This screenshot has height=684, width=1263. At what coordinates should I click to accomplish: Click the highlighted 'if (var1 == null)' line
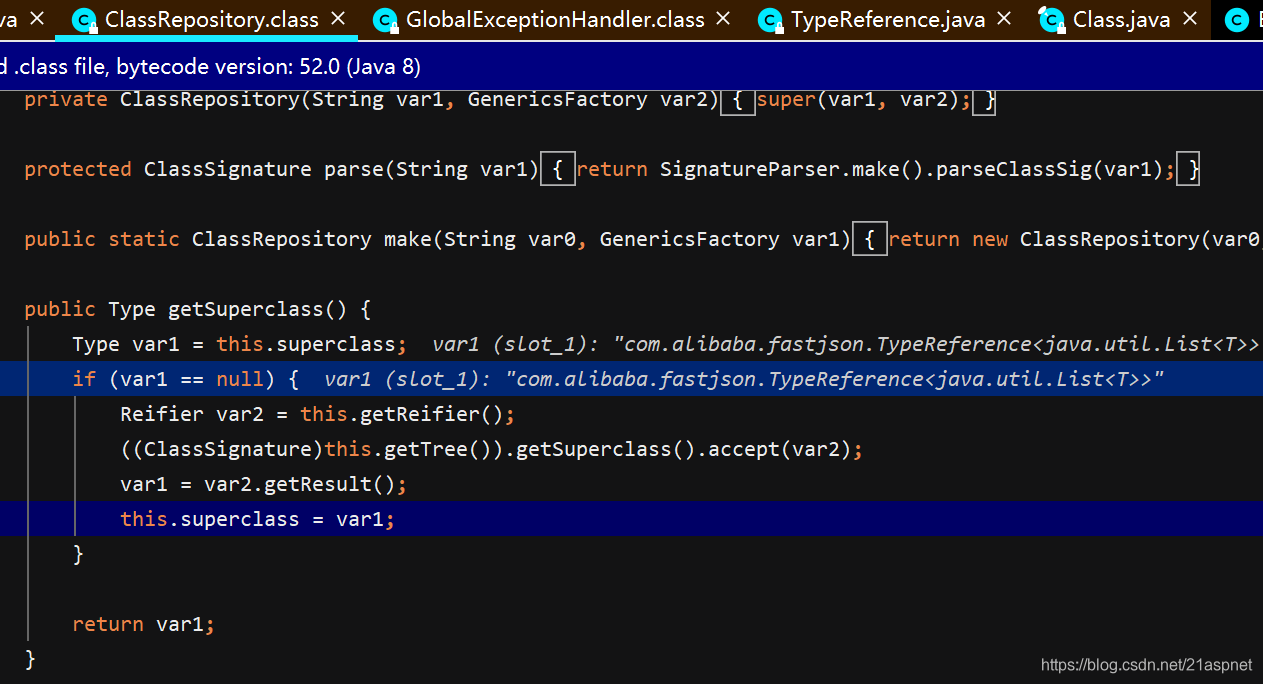point(631,379)
